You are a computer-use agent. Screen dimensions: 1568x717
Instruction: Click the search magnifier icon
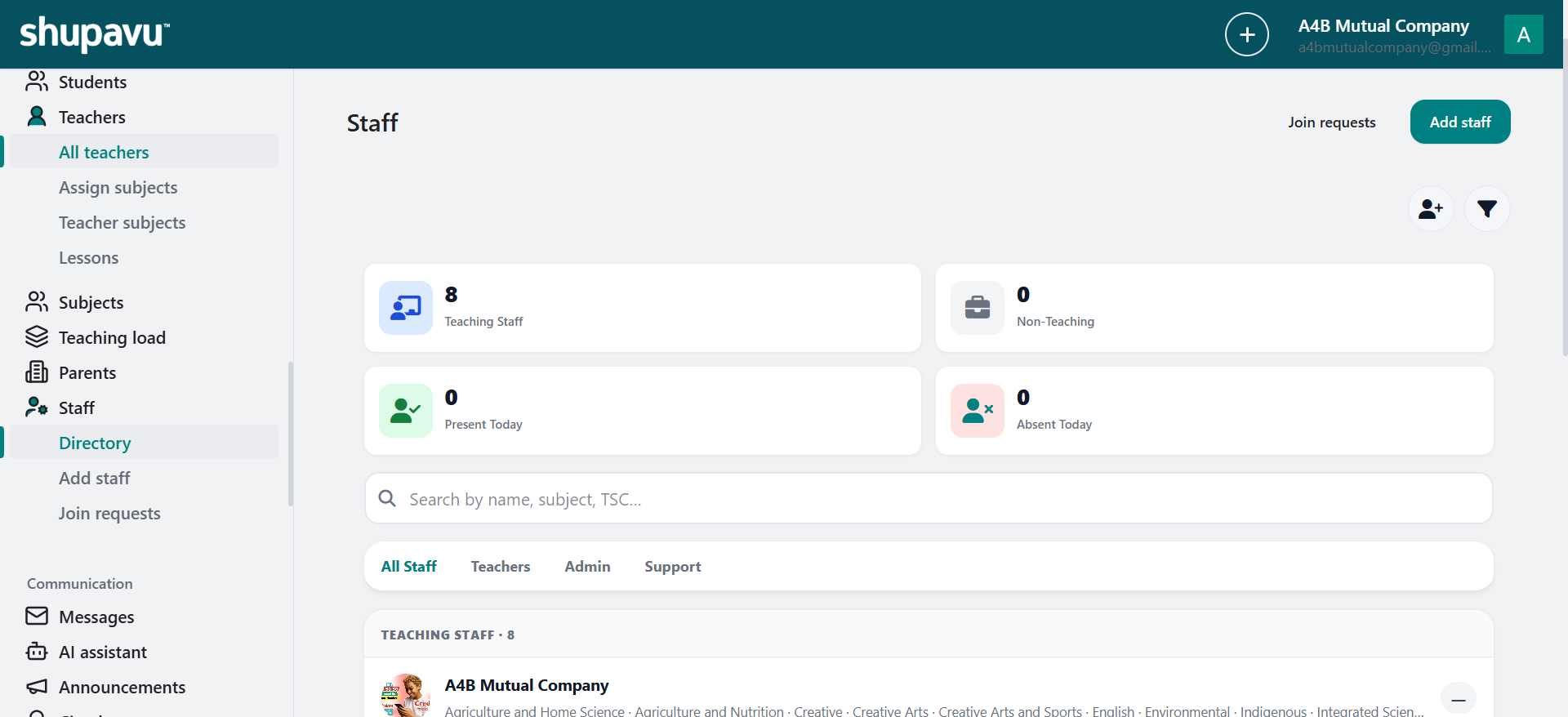coord(387,498)
